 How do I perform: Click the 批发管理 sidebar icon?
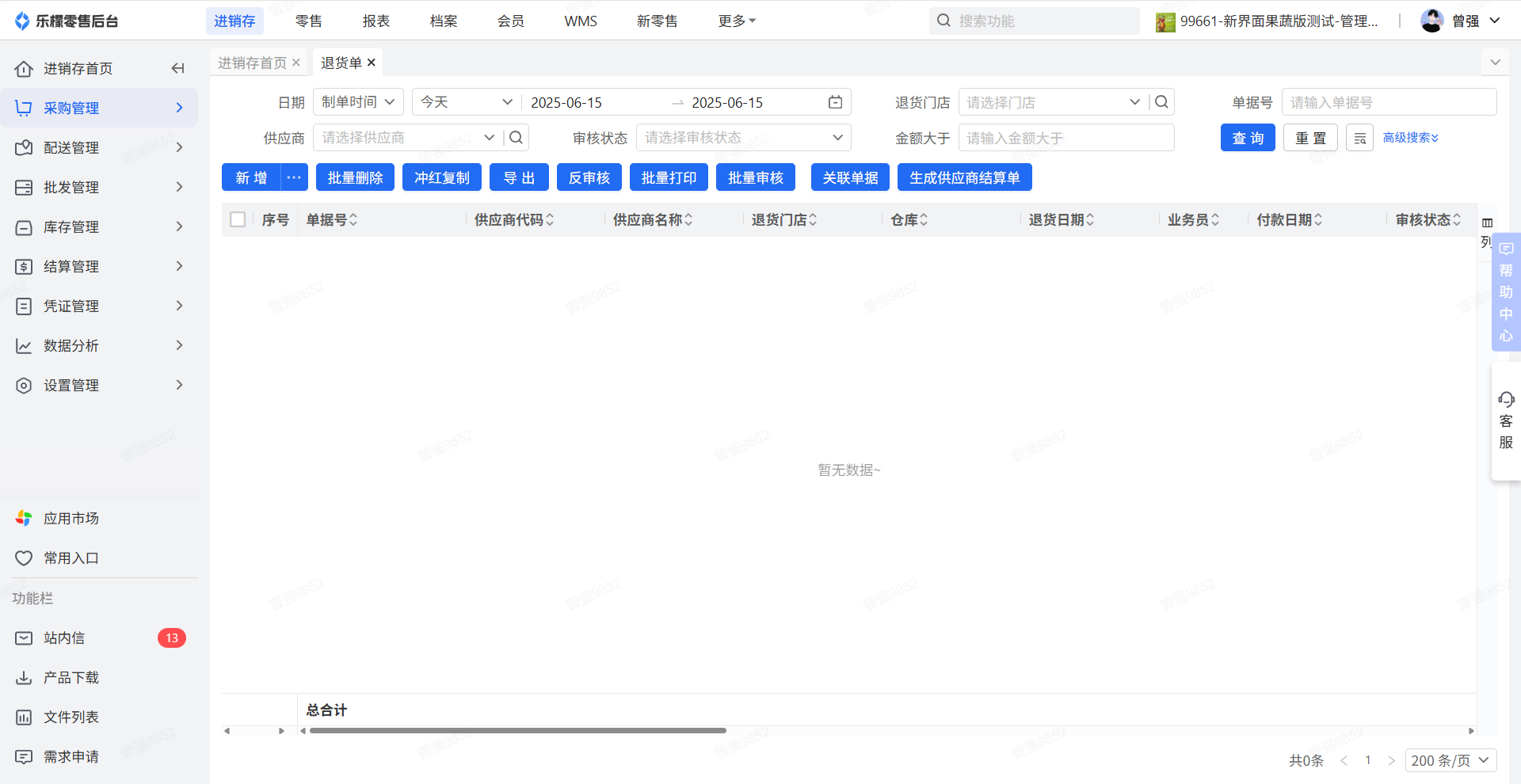[x=24, y=188]
